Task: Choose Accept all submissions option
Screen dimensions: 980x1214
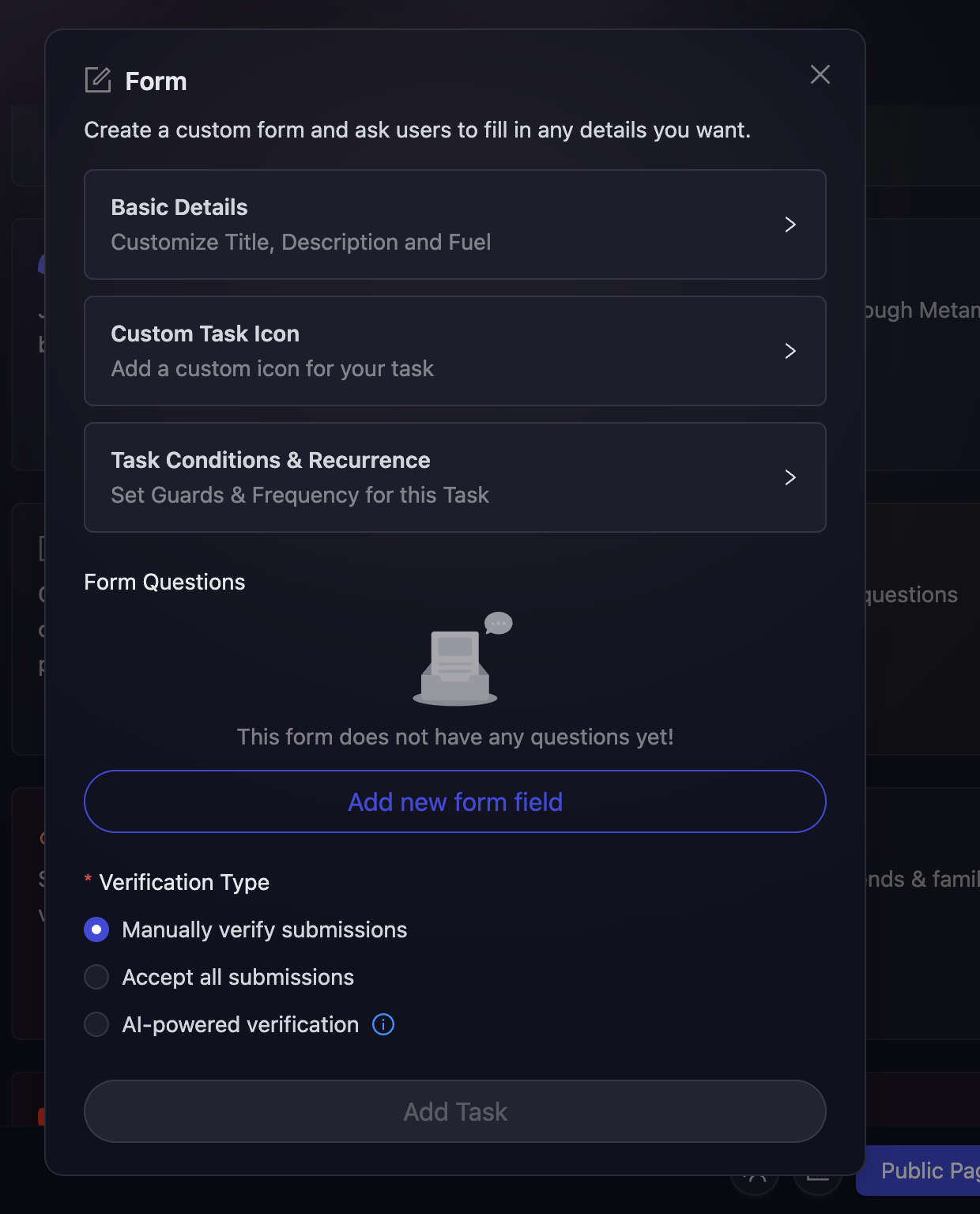Action: pos(96,977)
